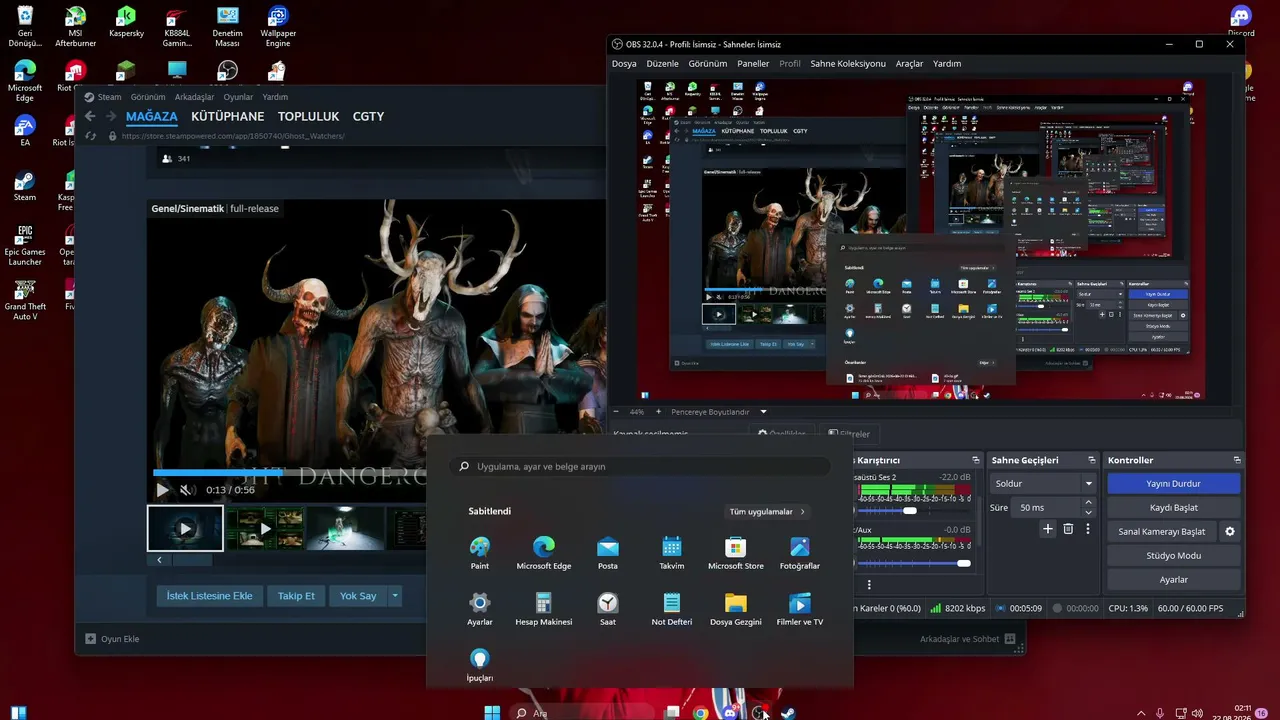The image size is (1280, 720).
Task: Switch to KÜTÜPHANE tab in Steam
Action: click(228, 116)
